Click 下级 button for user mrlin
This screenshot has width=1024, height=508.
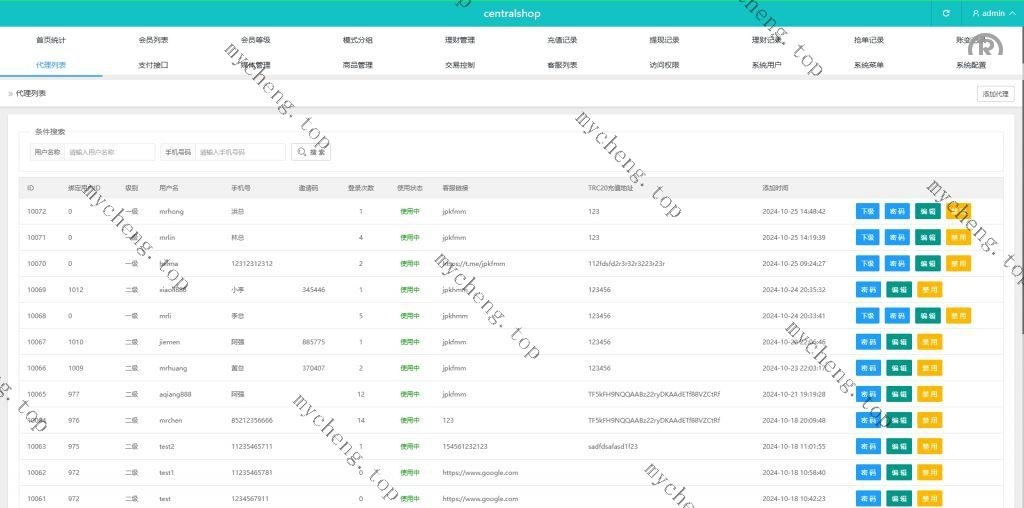tap(868, 237)
